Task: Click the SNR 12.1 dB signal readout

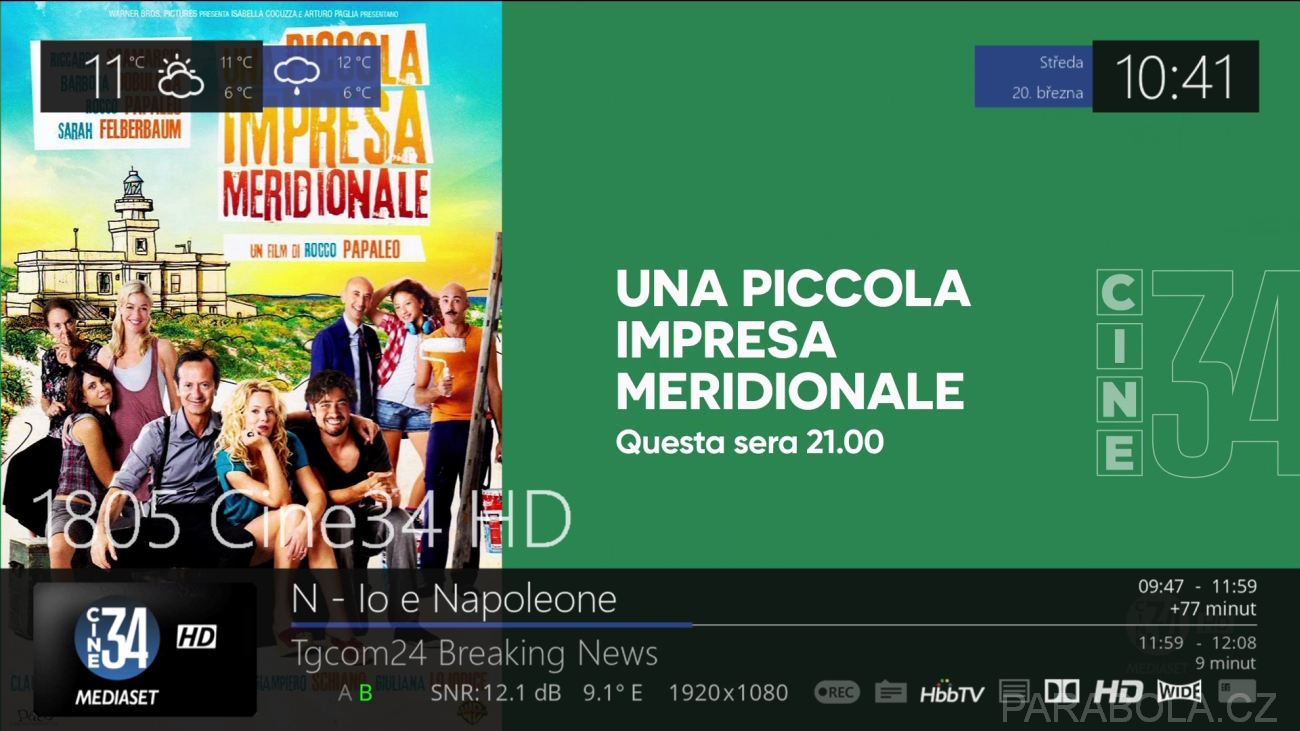Action: [x=496, y=692]
